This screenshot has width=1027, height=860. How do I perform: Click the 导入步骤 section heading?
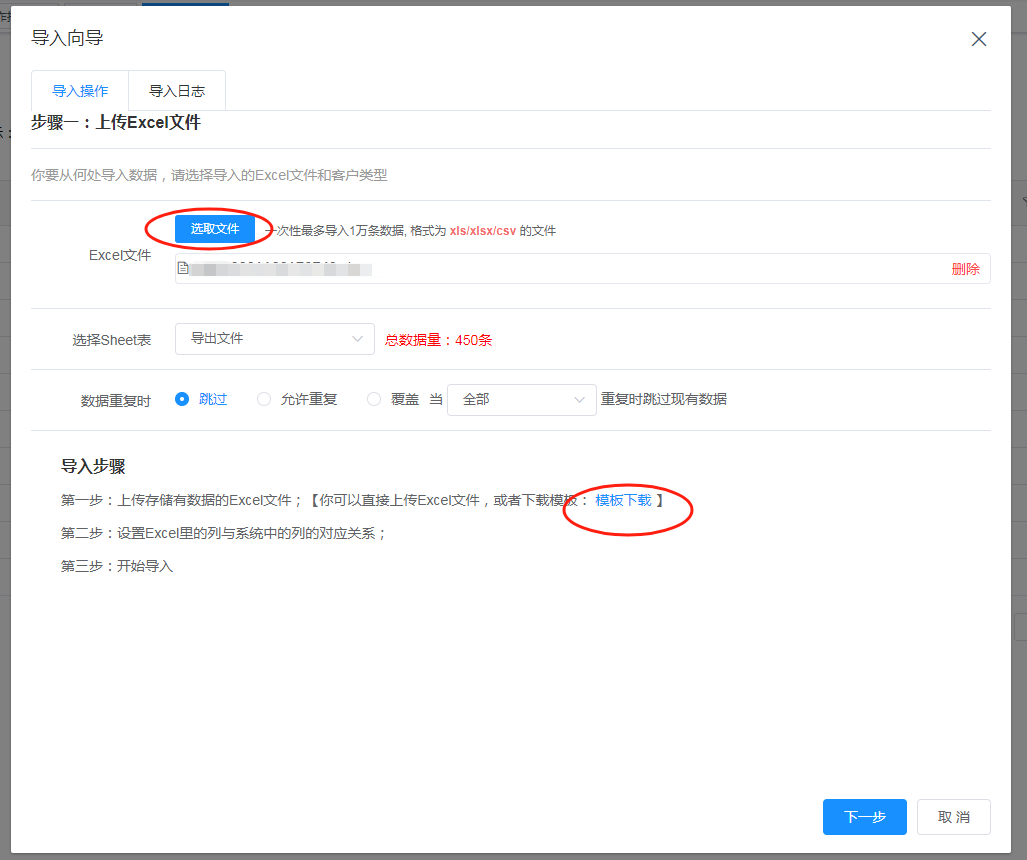click(x=93, y=467)
